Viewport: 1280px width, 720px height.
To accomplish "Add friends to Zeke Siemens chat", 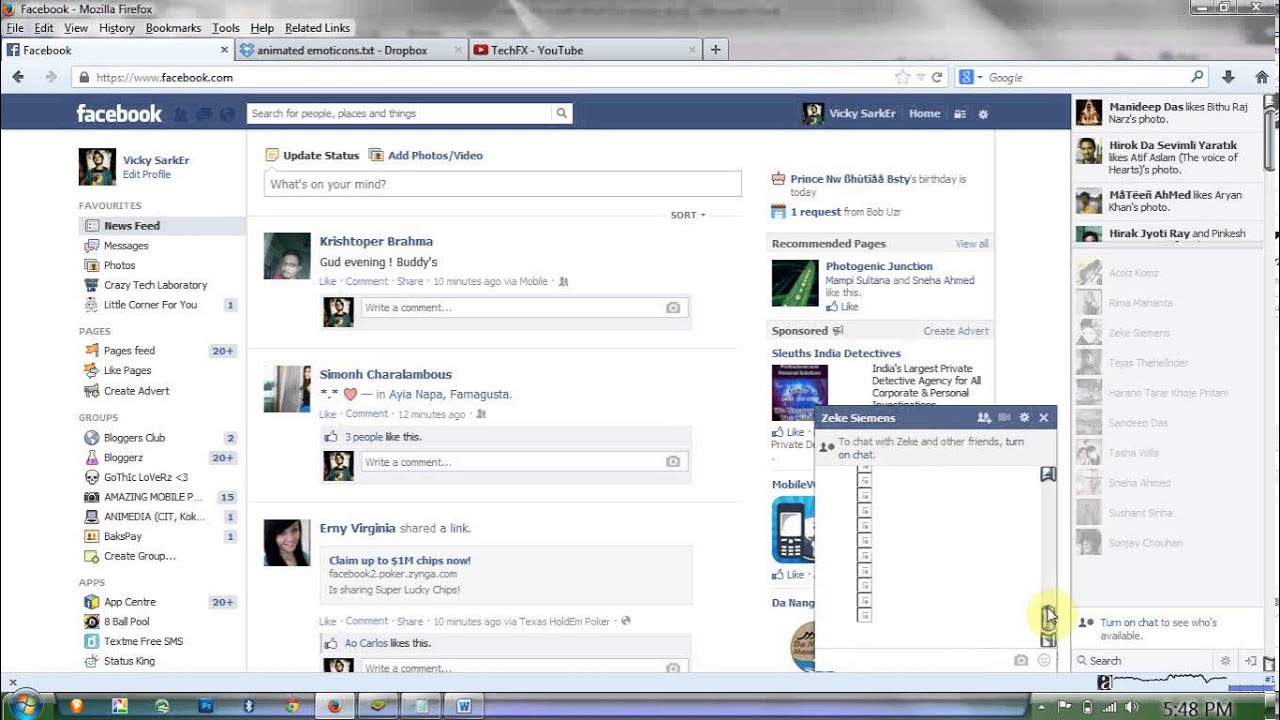I will click(984, 418).
